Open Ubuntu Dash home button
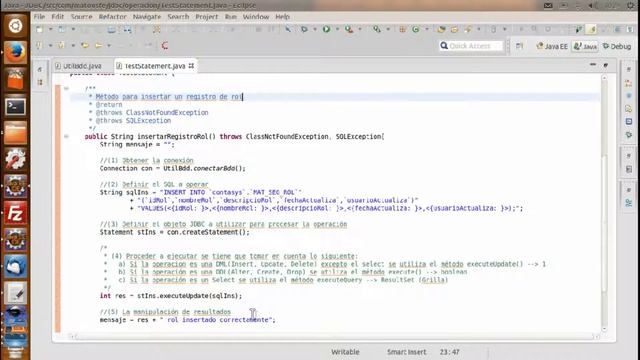640x360 pixels. 16,26
